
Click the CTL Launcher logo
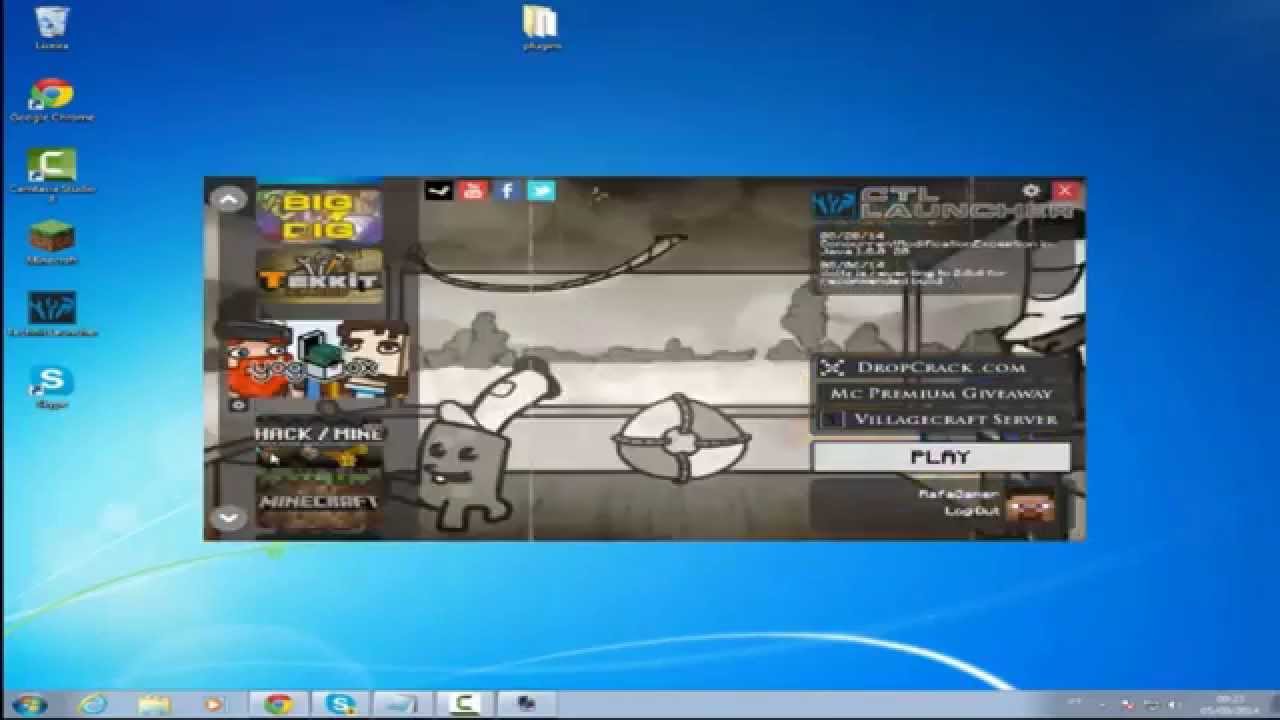[x=943, y=203]
